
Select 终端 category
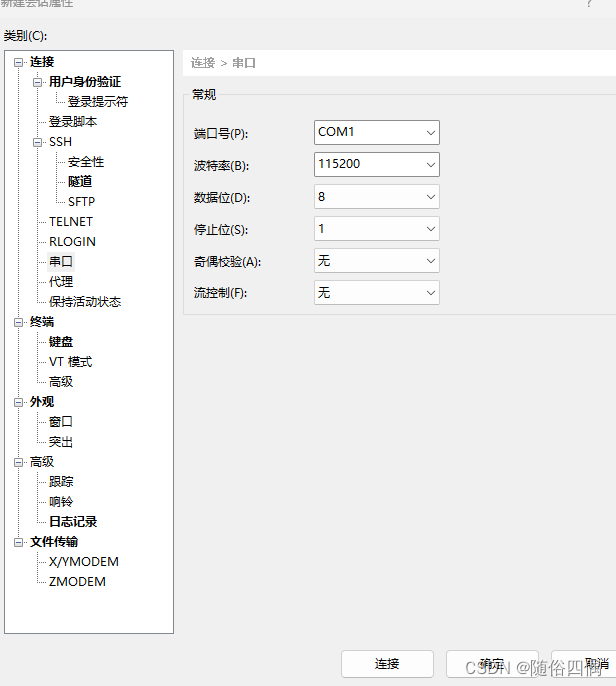(42, 322)
